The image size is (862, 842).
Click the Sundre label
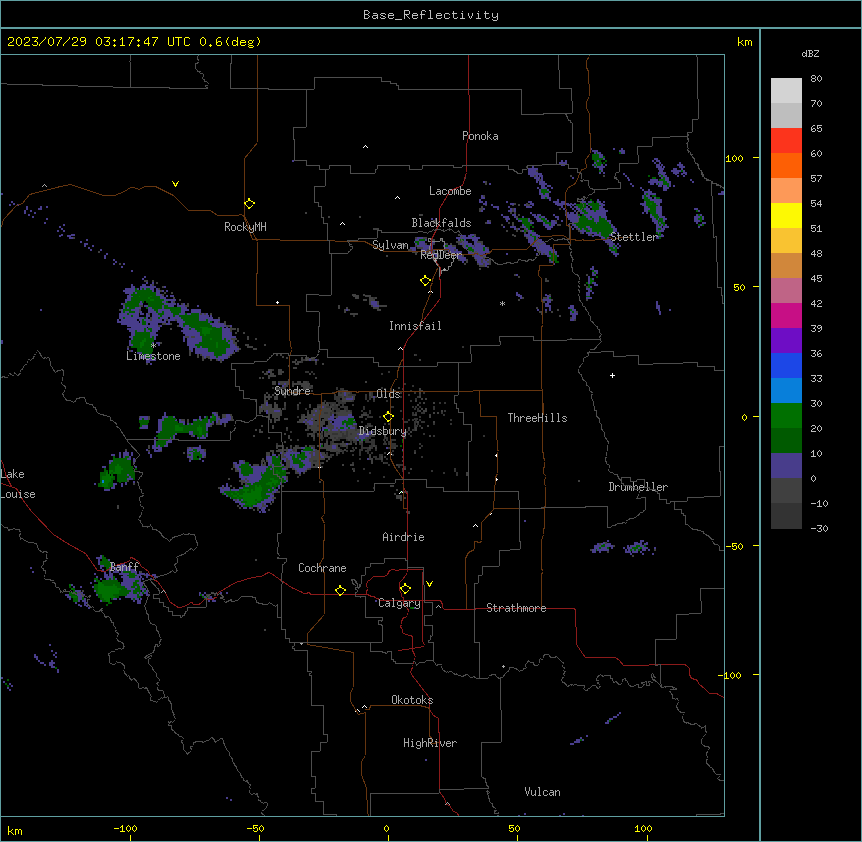pos(292,391)
